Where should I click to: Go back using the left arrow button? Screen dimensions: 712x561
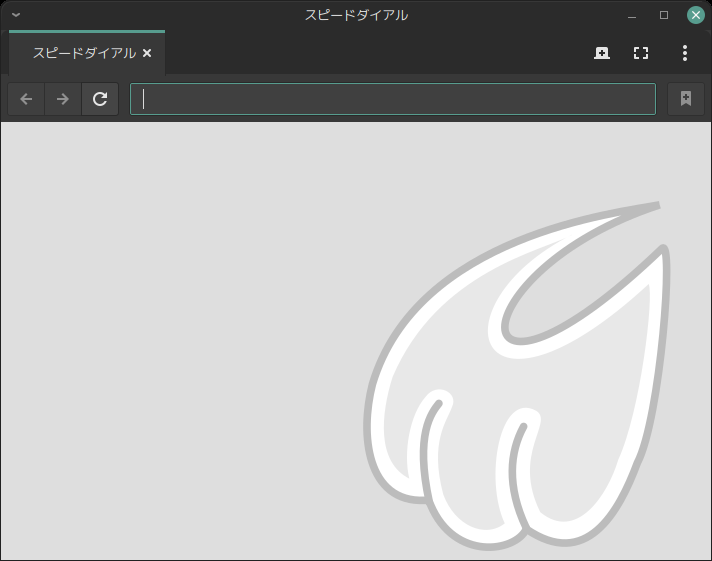[x=26, y=99]
